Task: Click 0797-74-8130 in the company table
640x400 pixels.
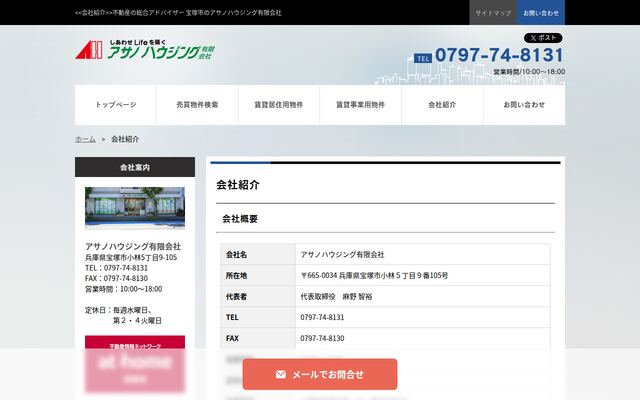Action: click(x=322, y=338)
